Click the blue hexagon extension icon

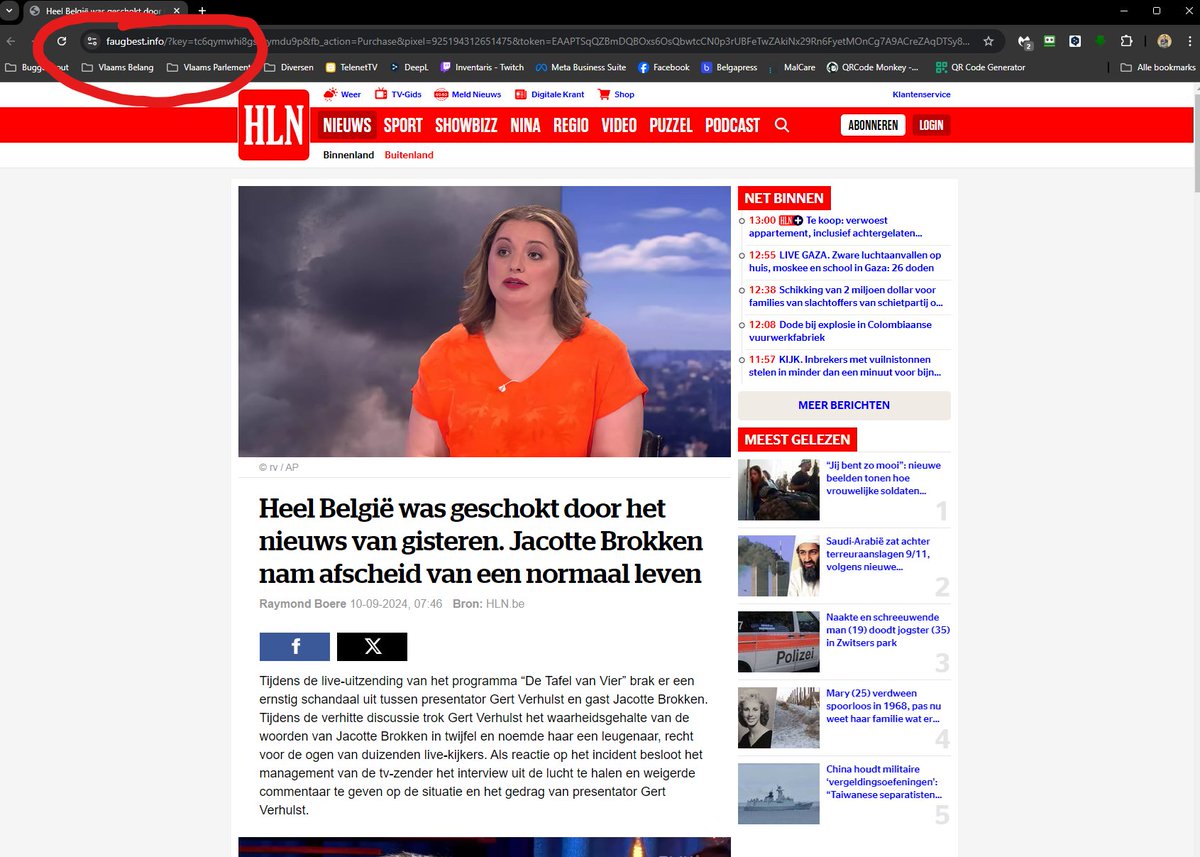point(1075,41)
